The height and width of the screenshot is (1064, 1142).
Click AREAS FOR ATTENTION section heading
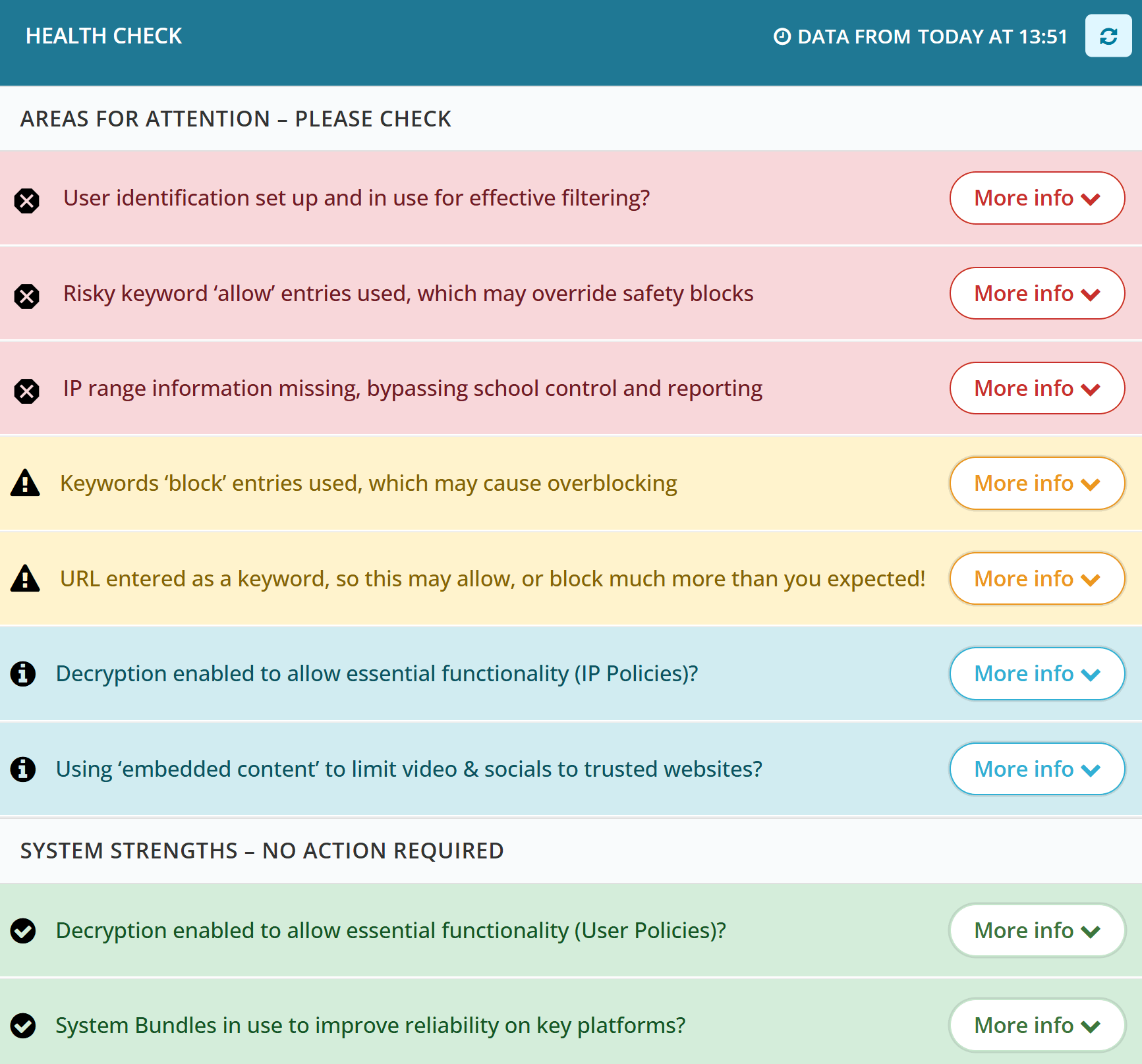pyautogui.click(x=235, y=119)
